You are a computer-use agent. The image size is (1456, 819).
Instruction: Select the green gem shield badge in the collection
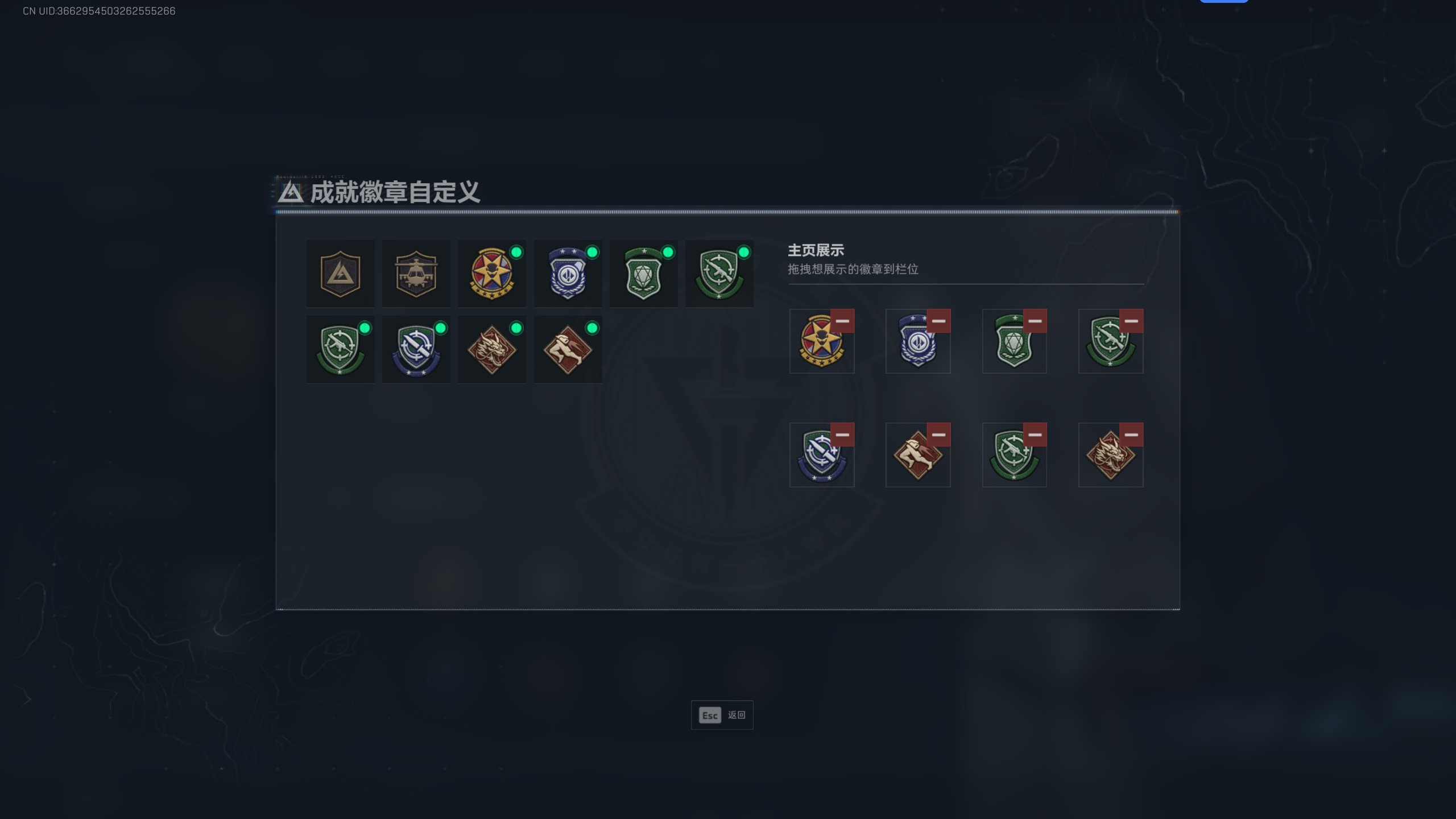click(643, 274)
